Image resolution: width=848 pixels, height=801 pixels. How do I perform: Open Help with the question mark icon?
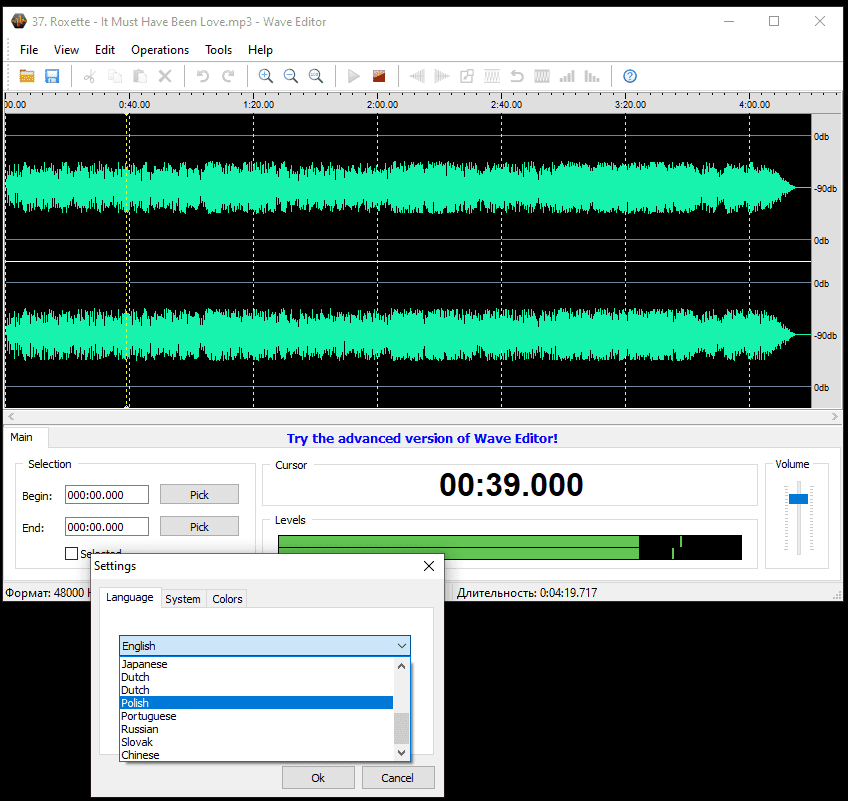(x=630, y=76)
